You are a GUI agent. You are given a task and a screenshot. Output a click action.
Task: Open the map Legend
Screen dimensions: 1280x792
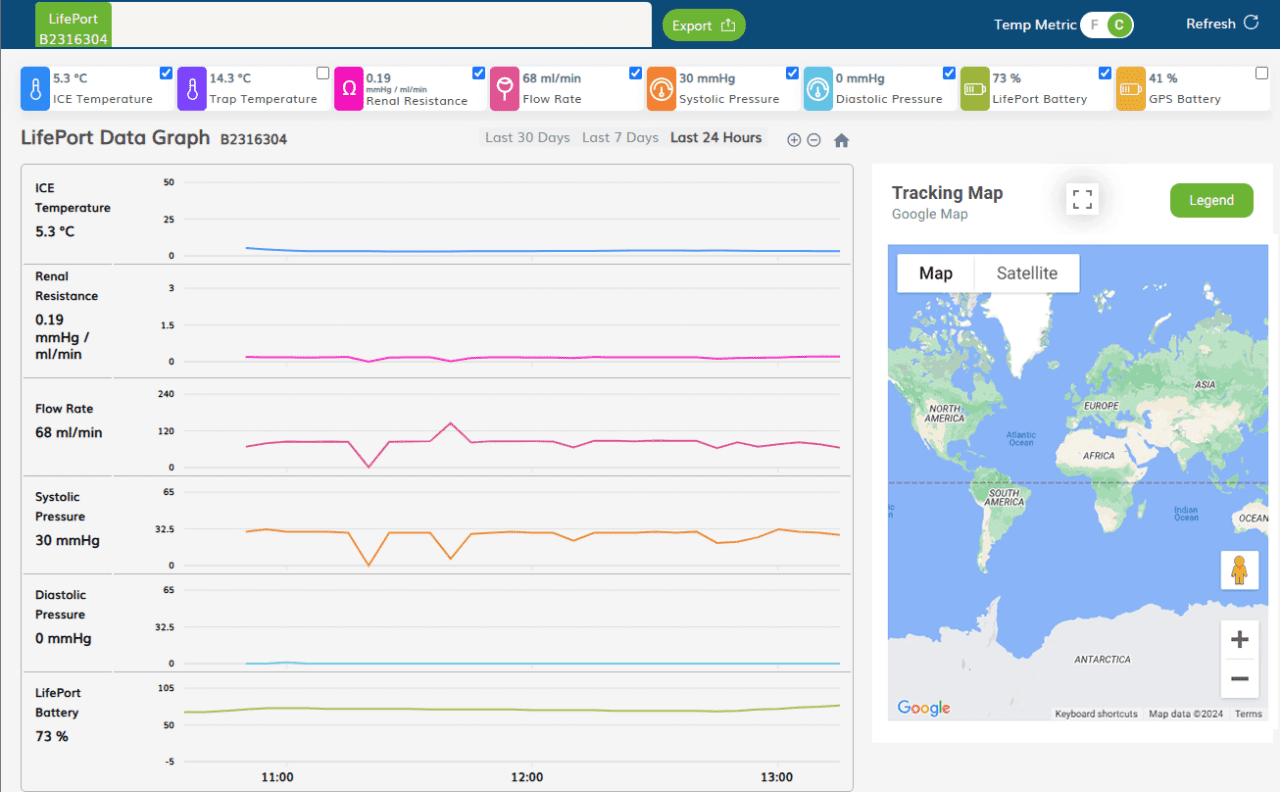pos(1211,200)
